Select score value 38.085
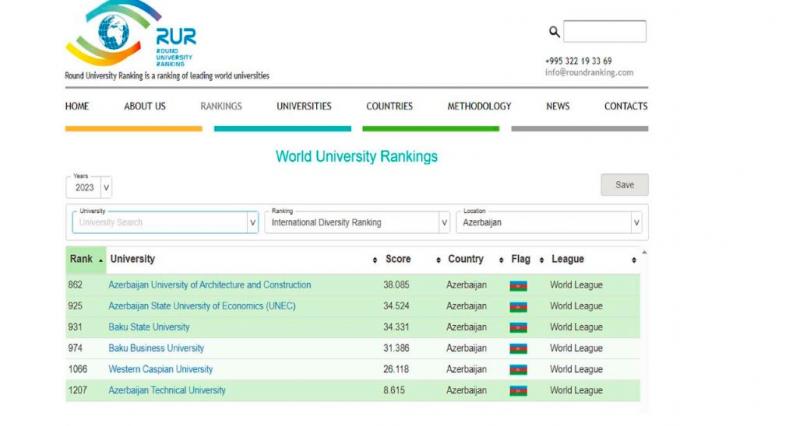Image resolution: width=800 pixels, height=426 pixels. point(396,285)
